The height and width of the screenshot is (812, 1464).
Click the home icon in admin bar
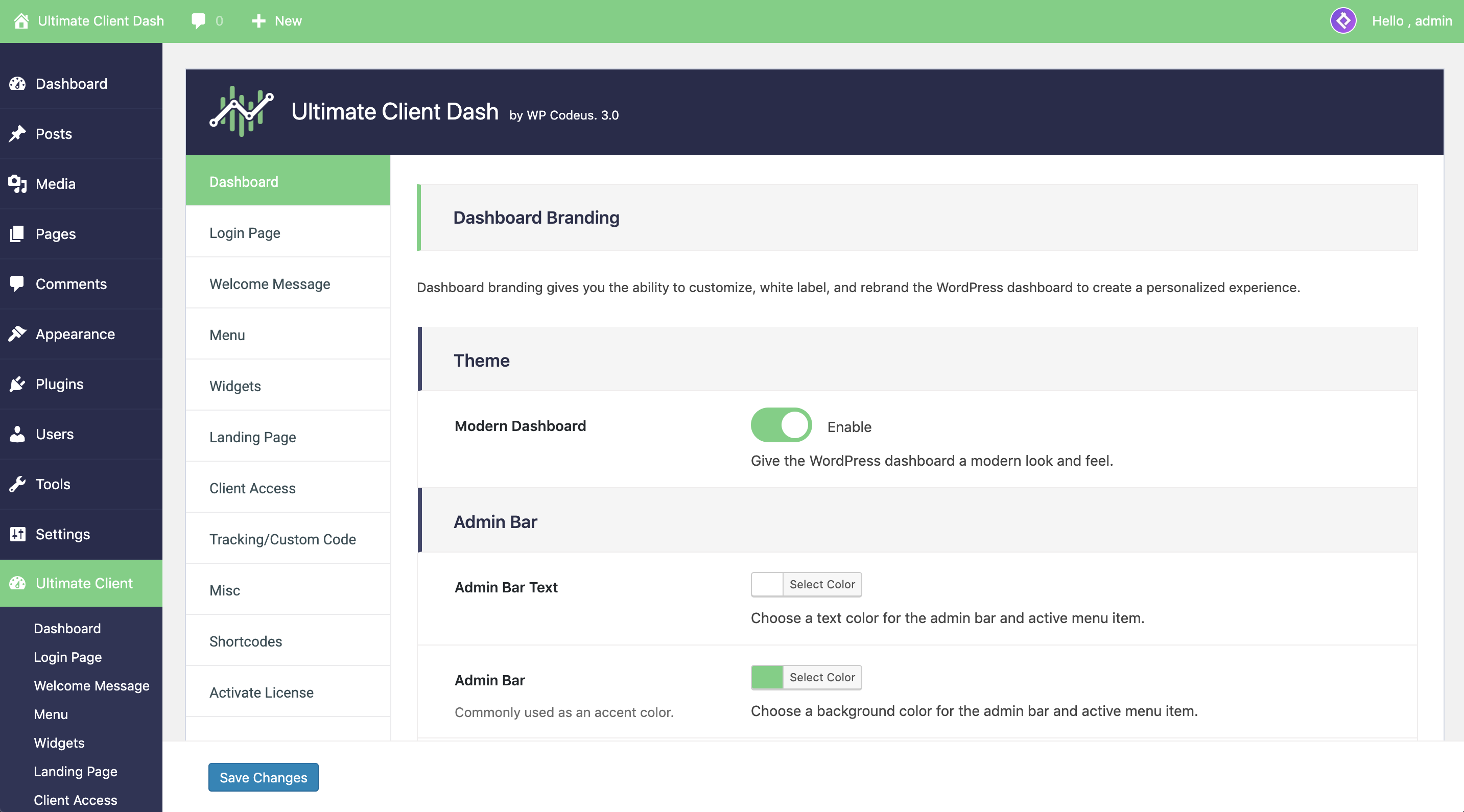tap(21, 21)
